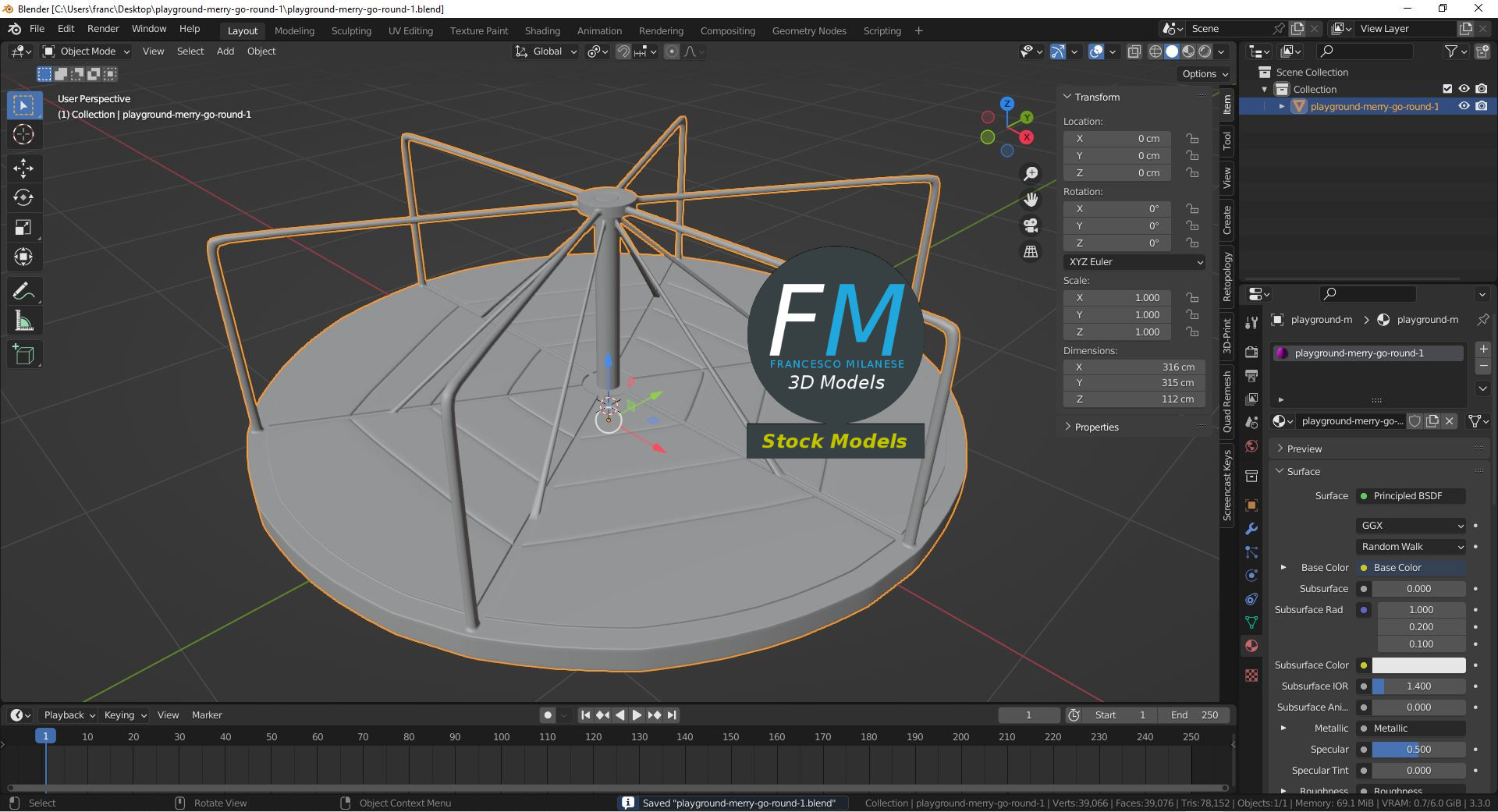Select the 3D Cursor tool
Screen dimensions: 1498x812
click(x=23, y=134)
